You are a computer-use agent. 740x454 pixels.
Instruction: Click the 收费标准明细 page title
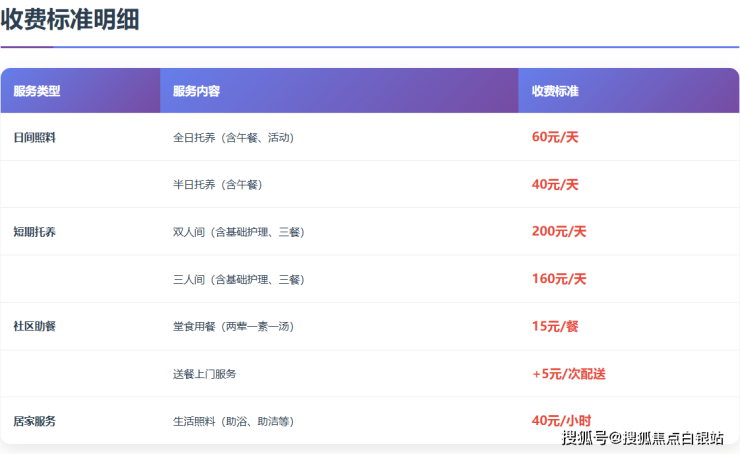click(70, 19)
